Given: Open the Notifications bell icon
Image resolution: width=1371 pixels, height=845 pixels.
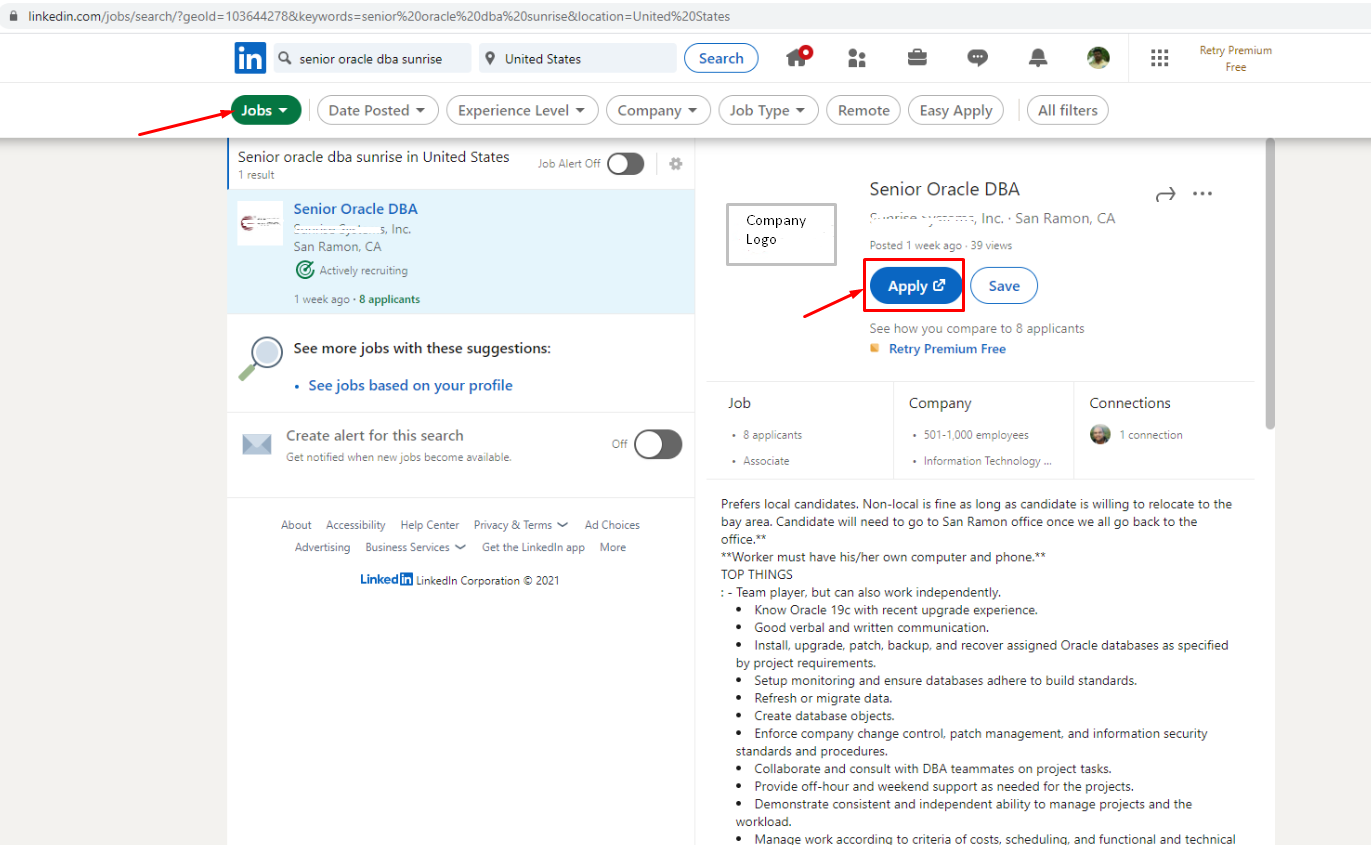Looking at the screenshot, I should click(x=1038, y=58).
